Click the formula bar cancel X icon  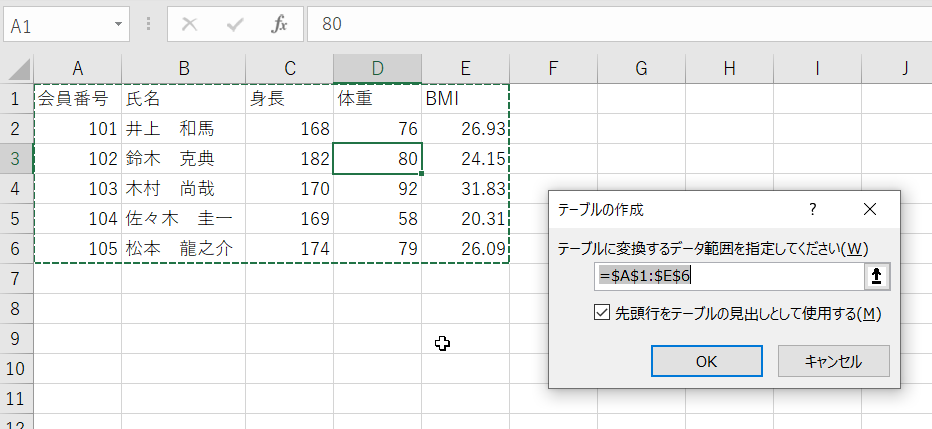click(190, 24)
